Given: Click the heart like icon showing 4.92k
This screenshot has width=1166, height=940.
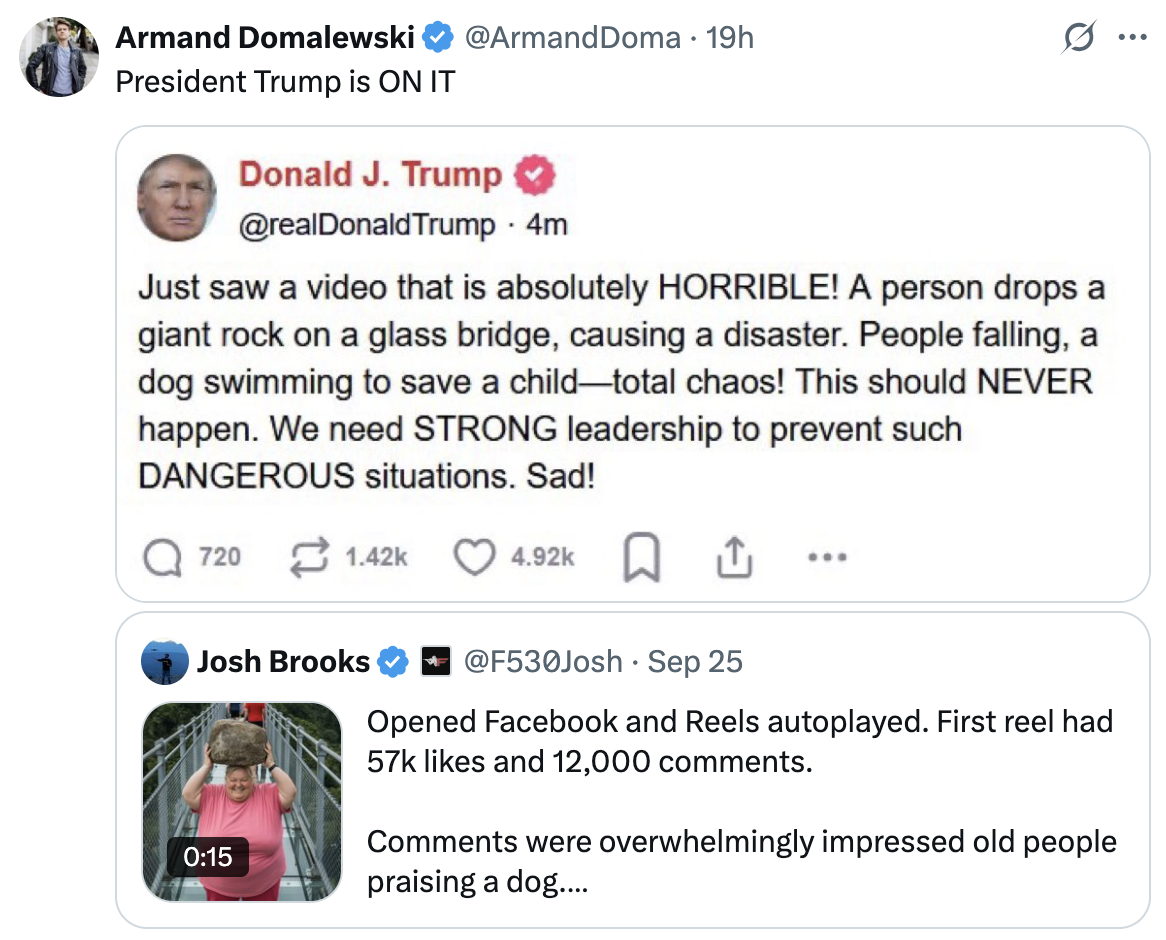Looking at the screenshot, I should 472,557.
